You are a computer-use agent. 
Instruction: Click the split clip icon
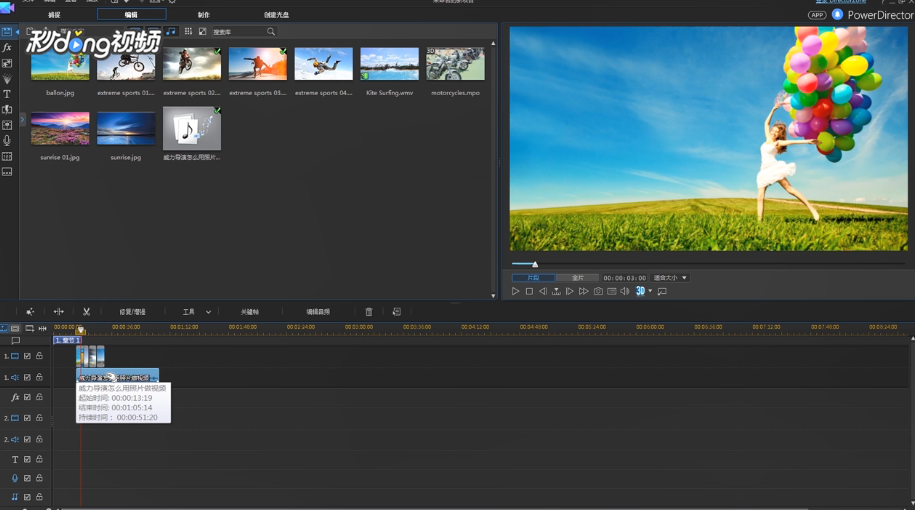click(x=58, y=312)
